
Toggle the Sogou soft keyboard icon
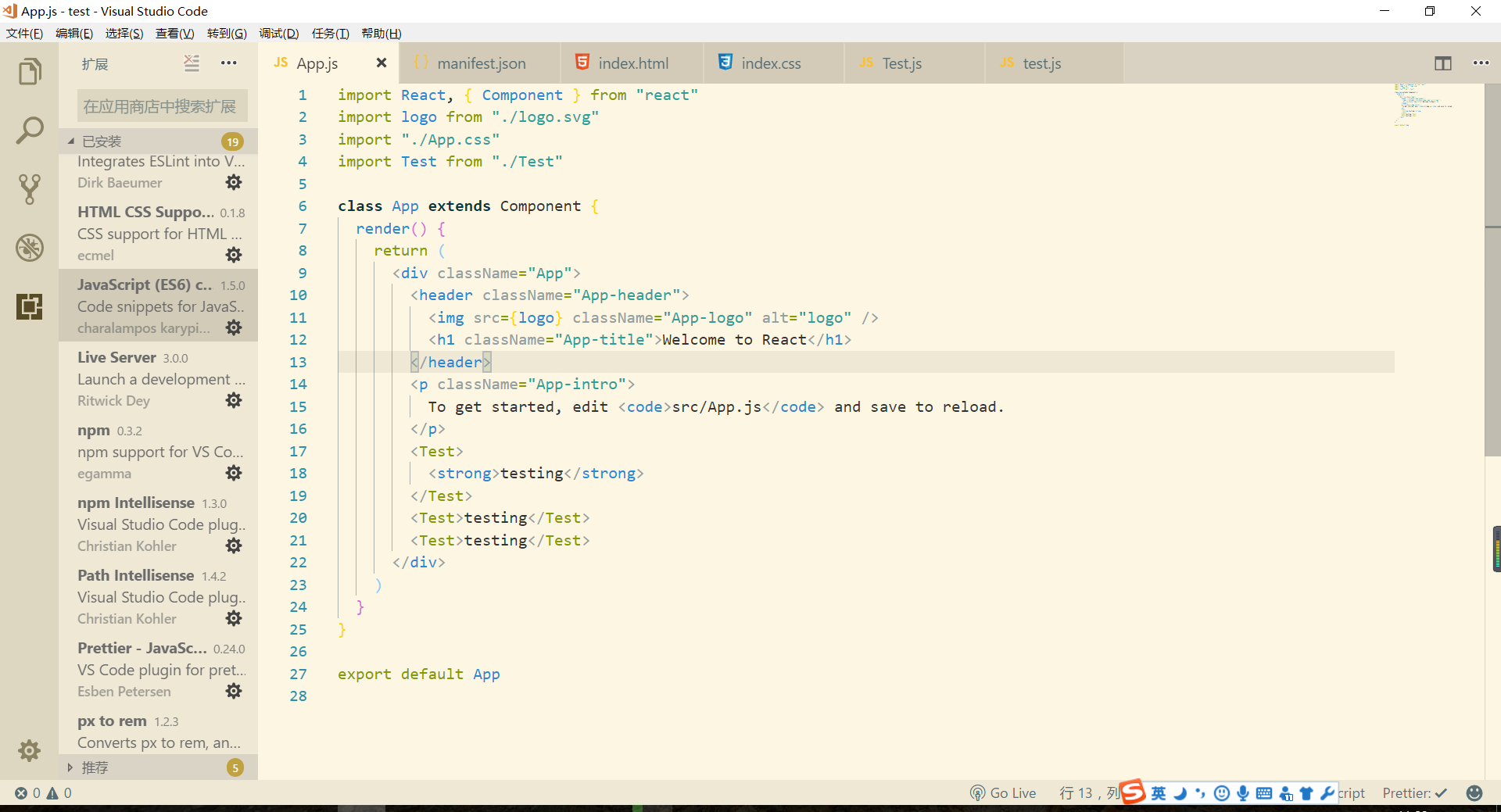point(1264,792)
